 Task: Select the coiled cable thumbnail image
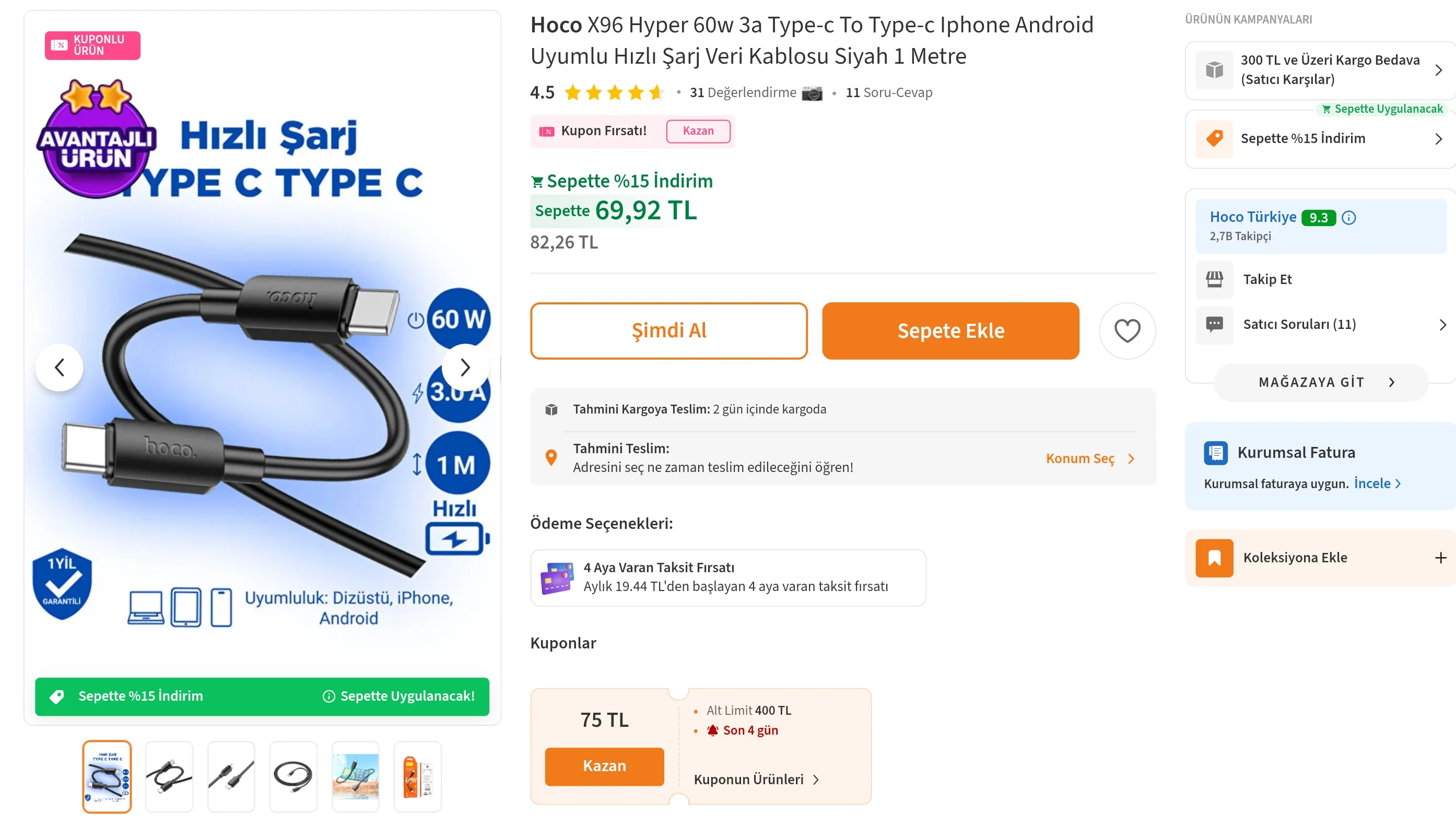tap(293, 776)
